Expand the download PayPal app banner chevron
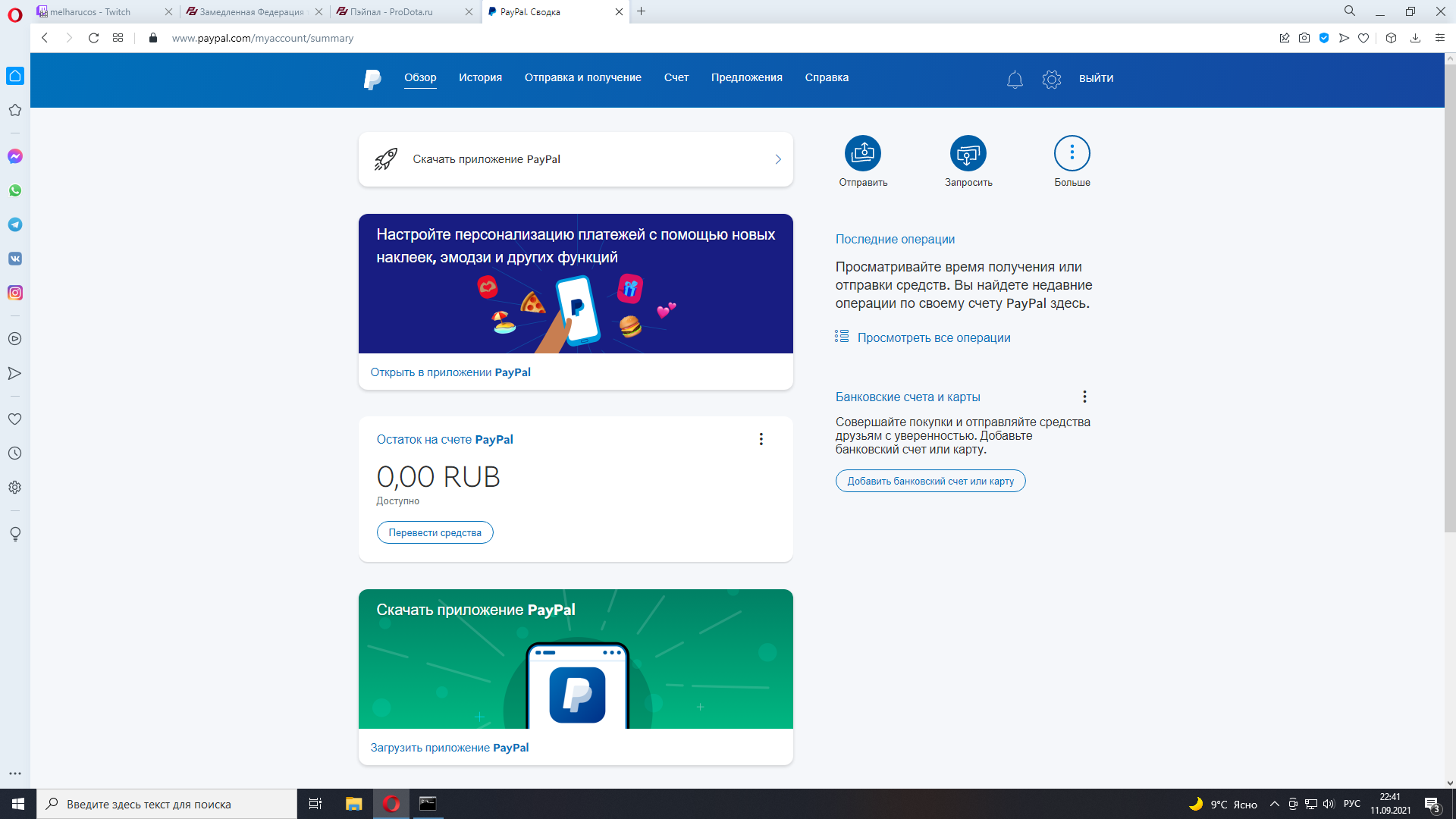 777,159
